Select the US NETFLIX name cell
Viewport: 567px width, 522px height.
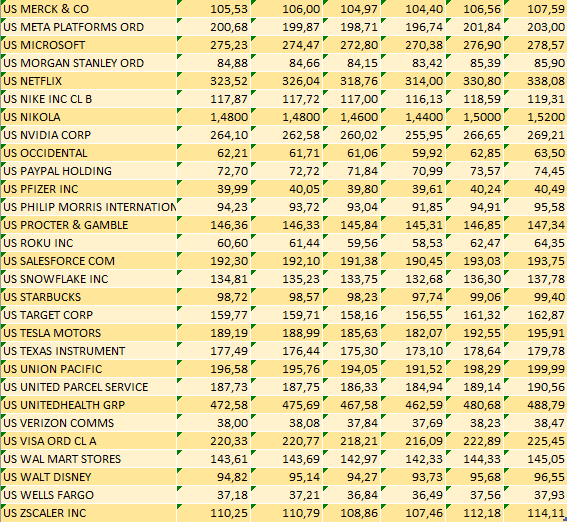pos(89,81)
